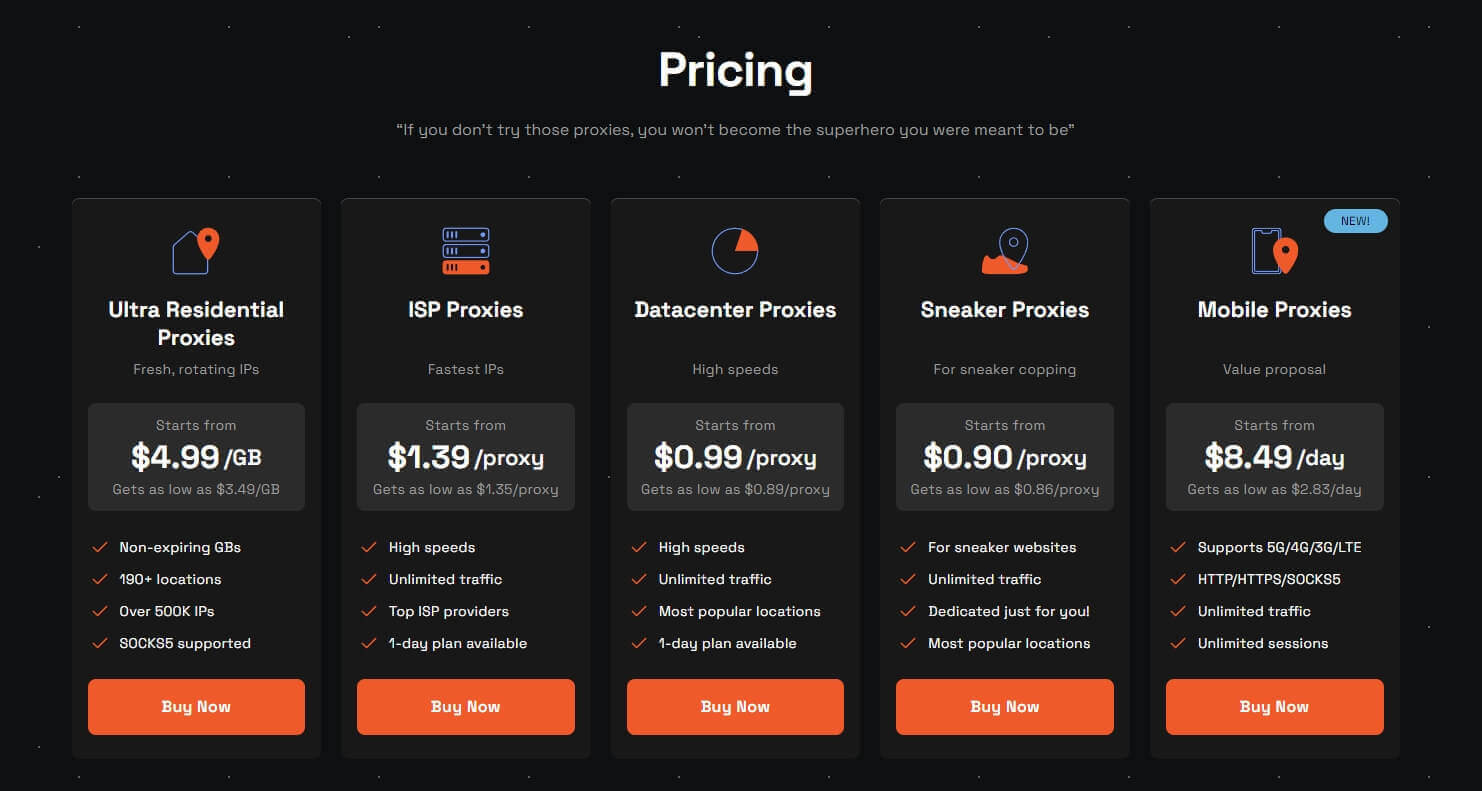Screen dimensions: 1482x791
Task: Purchase Mobile Proxies with Buy Now
Action: (1274, 707)
